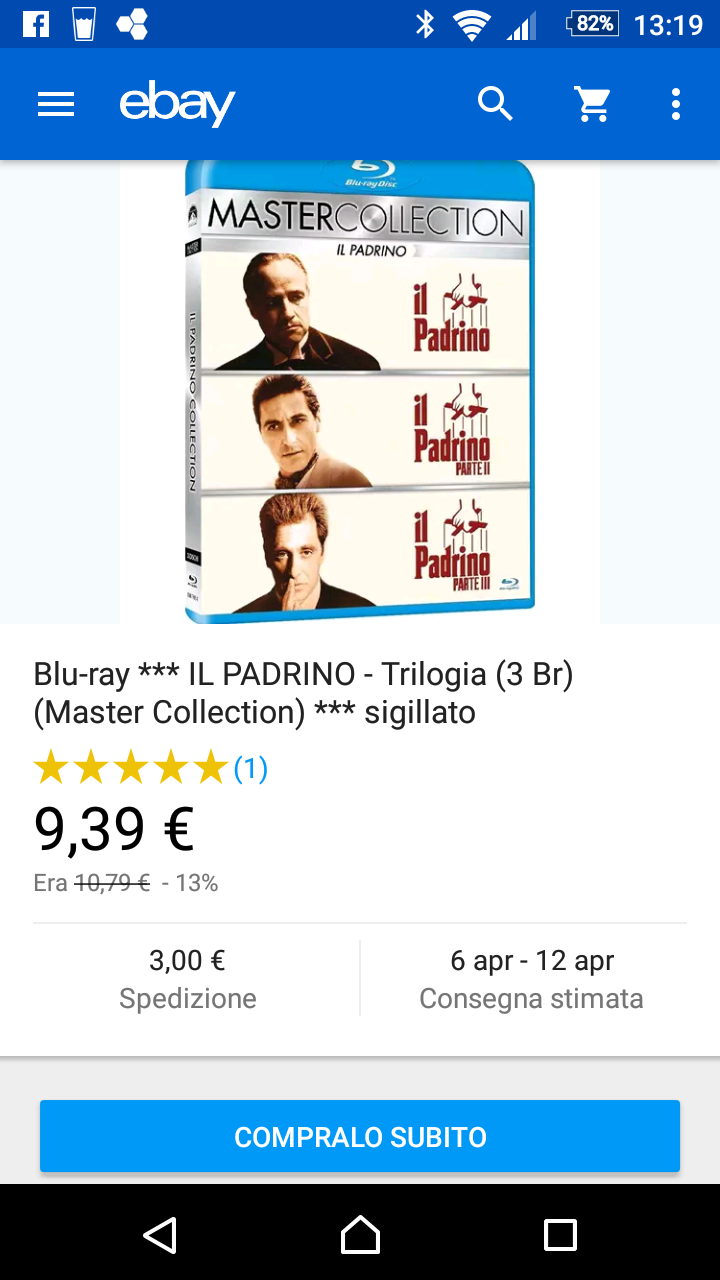Image resolution: width=720 pixels, height=1280 pixels.
Task: Open the five-star rating reviews
Action: [131, 769]
